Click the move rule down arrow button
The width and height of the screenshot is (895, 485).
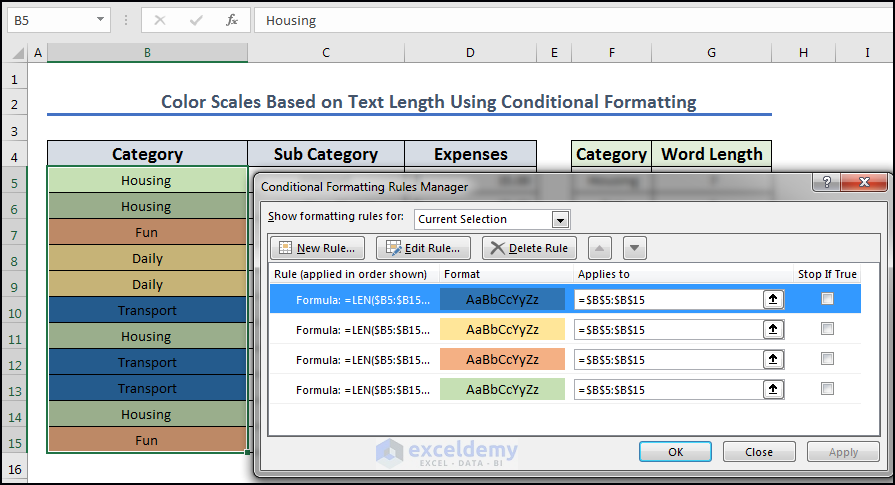pyautogui.click(x=635, y=248)
